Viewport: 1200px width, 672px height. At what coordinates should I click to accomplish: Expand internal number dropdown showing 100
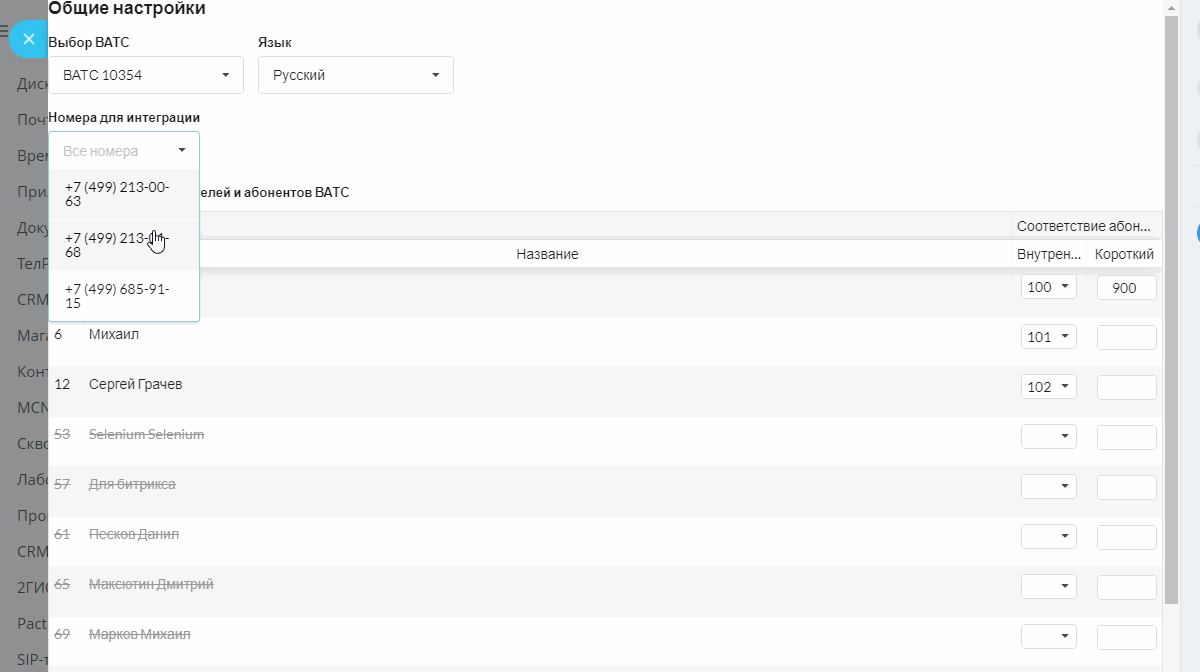(x=1048, y=287)
